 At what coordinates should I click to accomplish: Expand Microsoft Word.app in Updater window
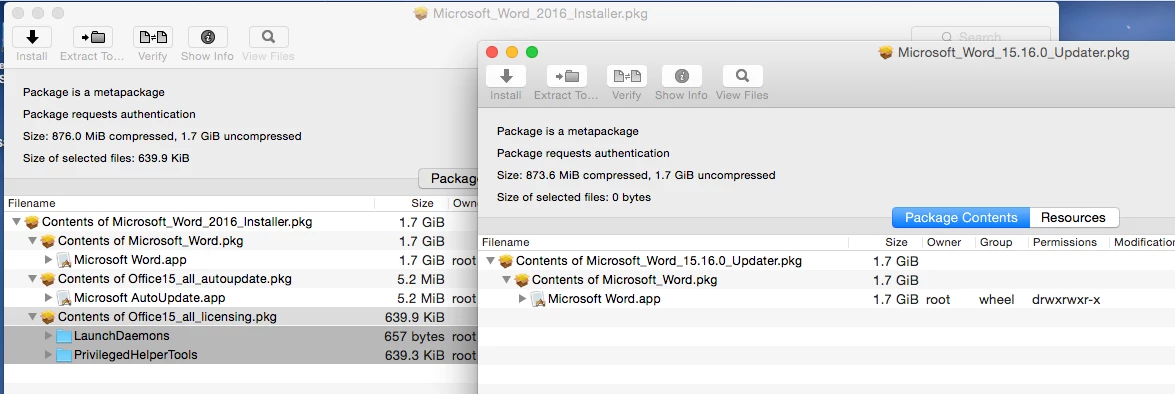coord(523,299)
